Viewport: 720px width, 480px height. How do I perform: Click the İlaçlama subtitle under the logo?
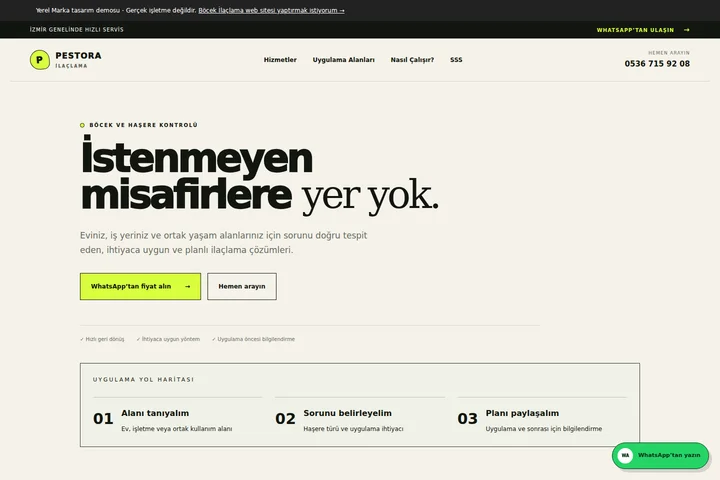tap(71, 66)
